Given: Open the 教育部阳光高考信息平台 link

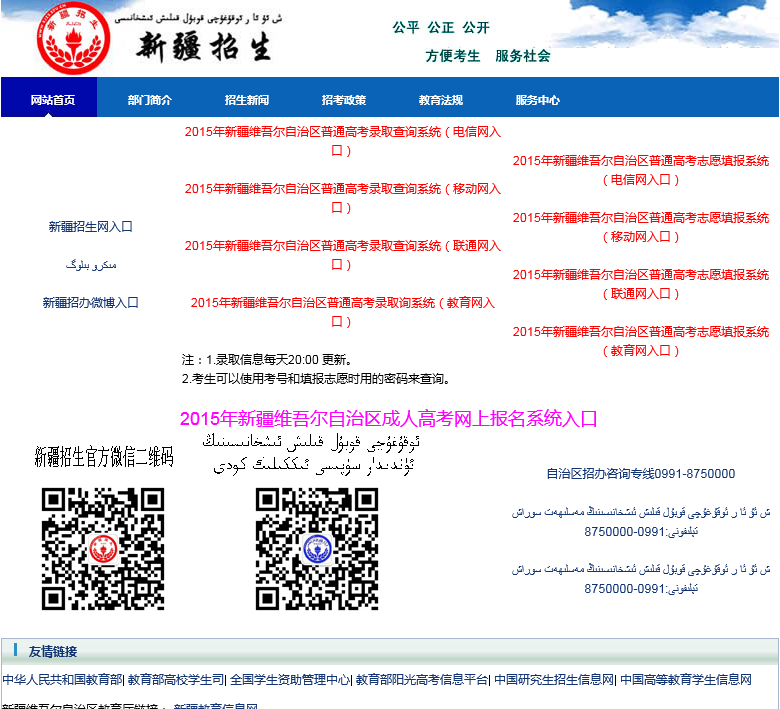Looking at the screenshot, I should (x=422, y=680).
